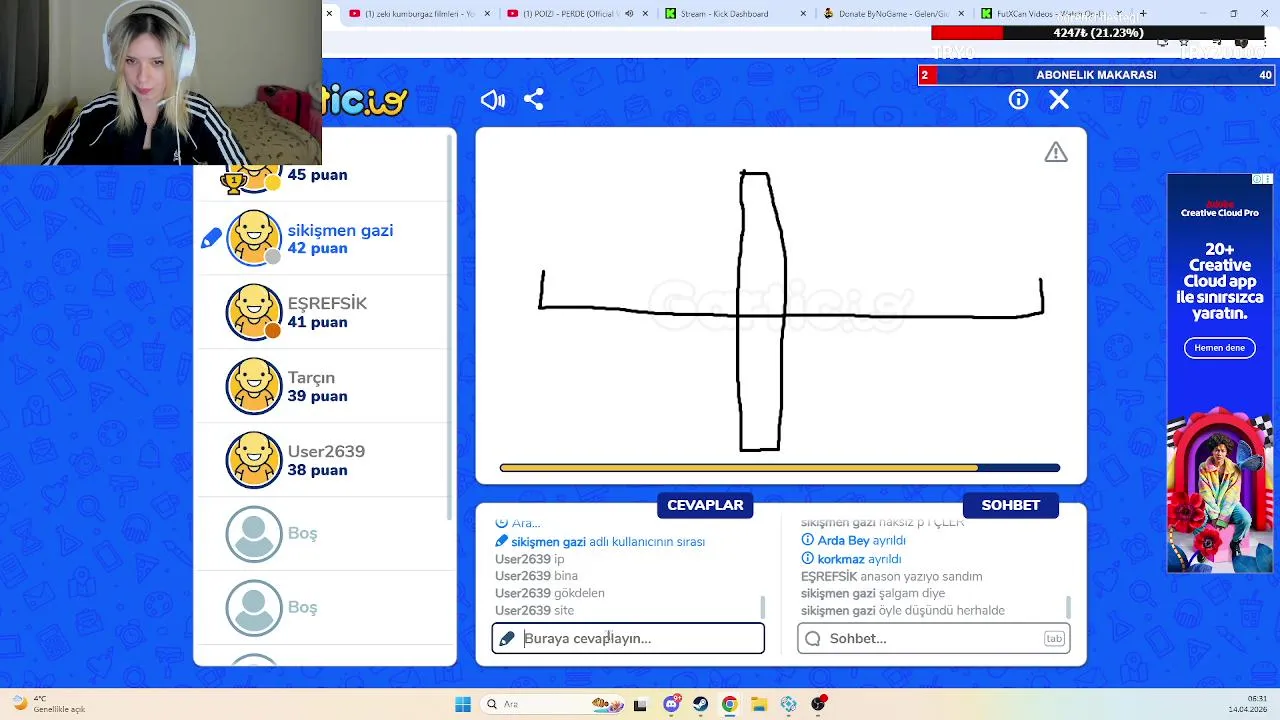The image size is (1280, 720).
Task: Select the SOHBET tab
Action: pos(1010,505)
